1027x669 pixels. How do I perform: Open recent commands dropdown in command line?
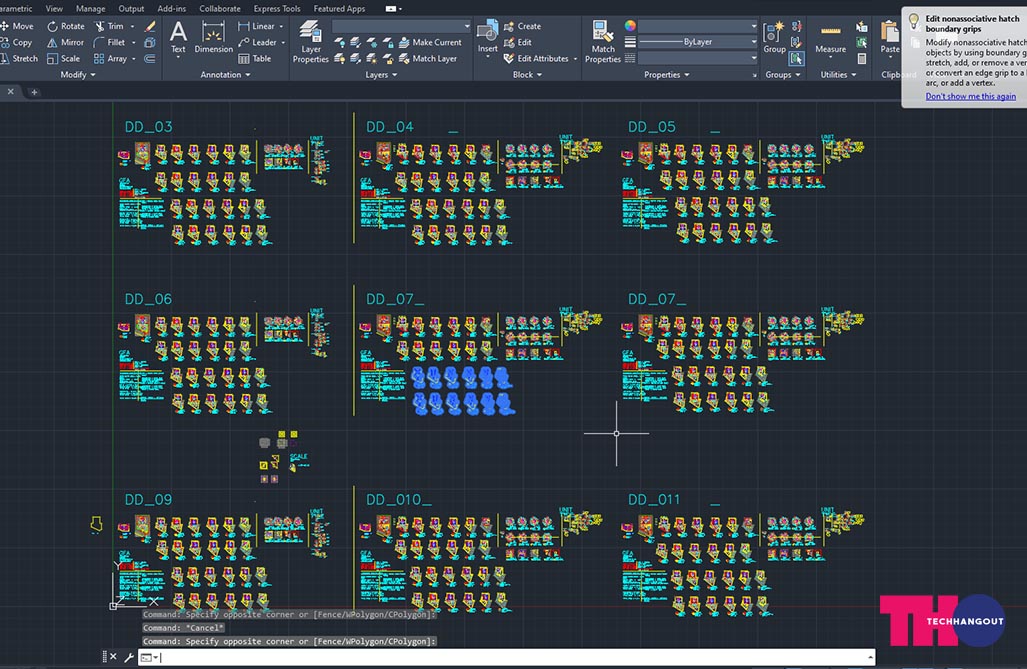pyautogui.click(x=150, y=657)
